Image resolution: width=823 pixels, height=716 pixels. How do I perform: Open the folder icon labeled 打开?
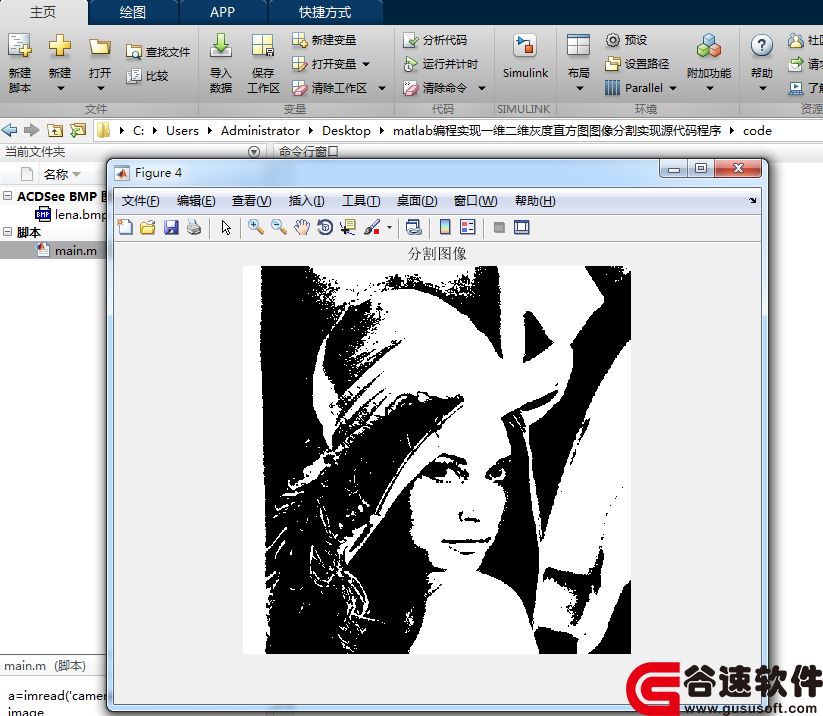tap(100, 47)
